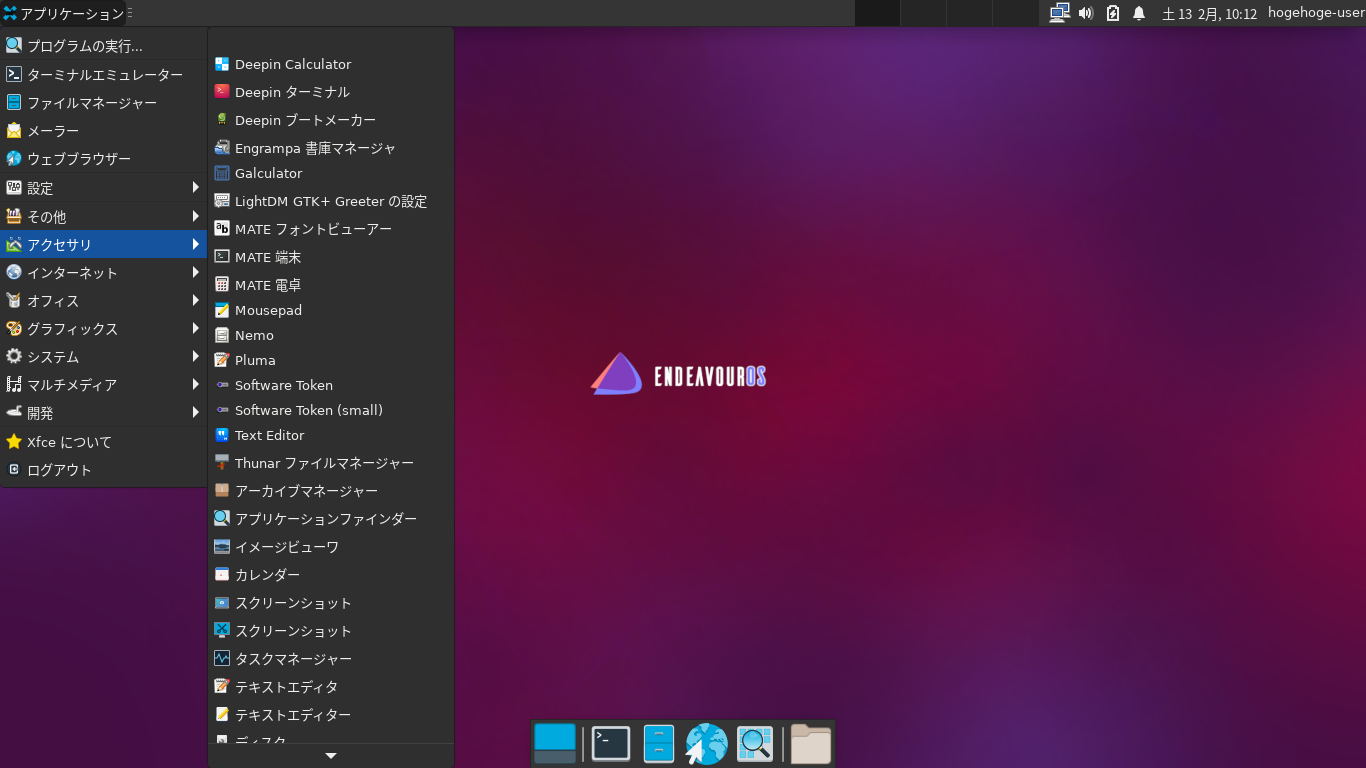Open the volume speaker tray icon
Viewport: 1366px width, 768px height.
click(x=1086, y=13)
